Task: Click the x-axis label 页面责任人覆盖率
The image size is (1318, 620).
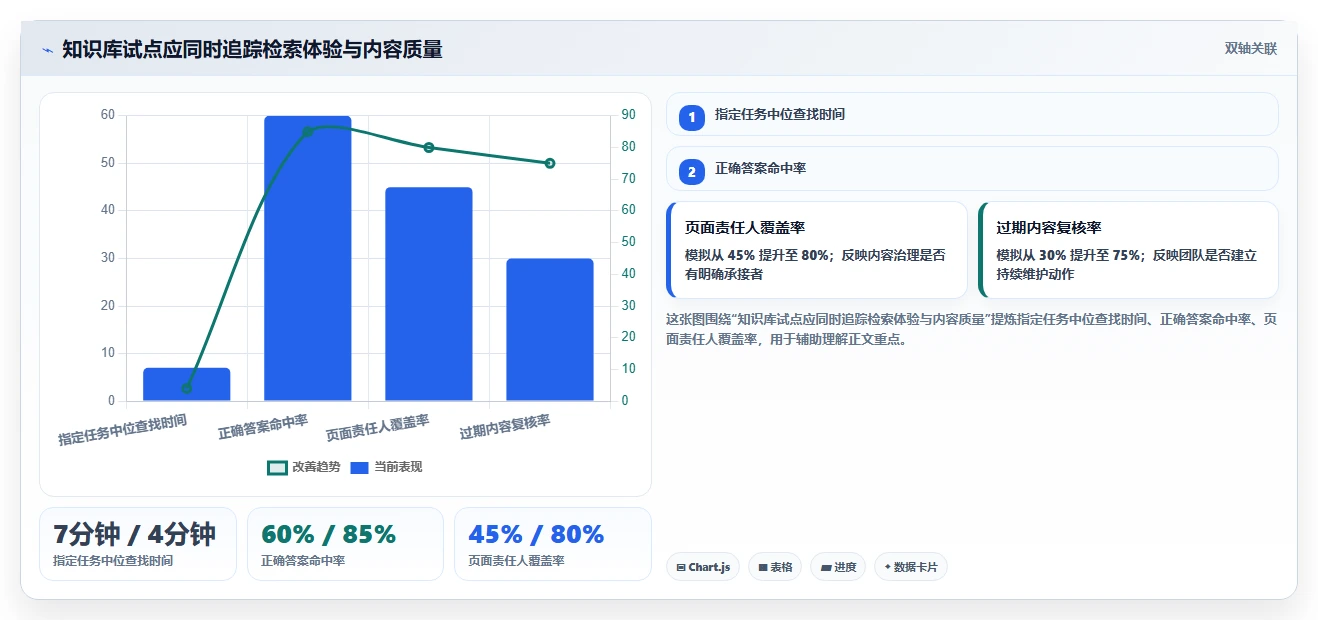Action: click(x=378, y=429)
